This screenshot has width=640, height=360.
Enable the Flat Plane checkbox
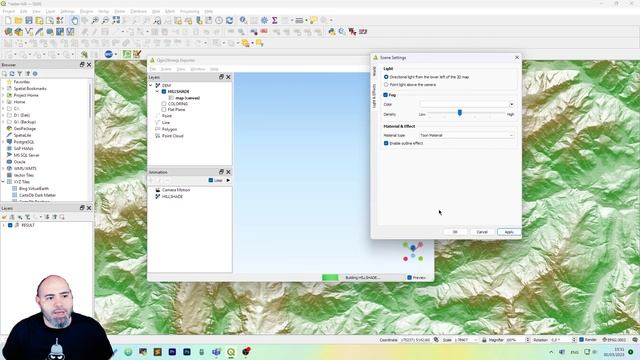point(164,110)
